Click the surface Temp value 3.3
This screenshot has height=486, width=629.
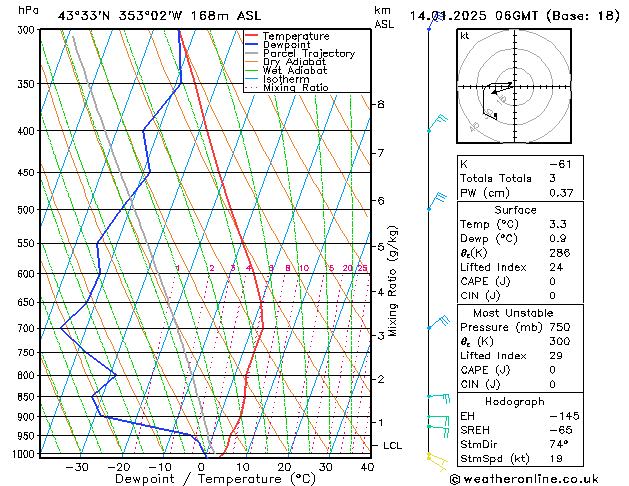coord(558,224)
